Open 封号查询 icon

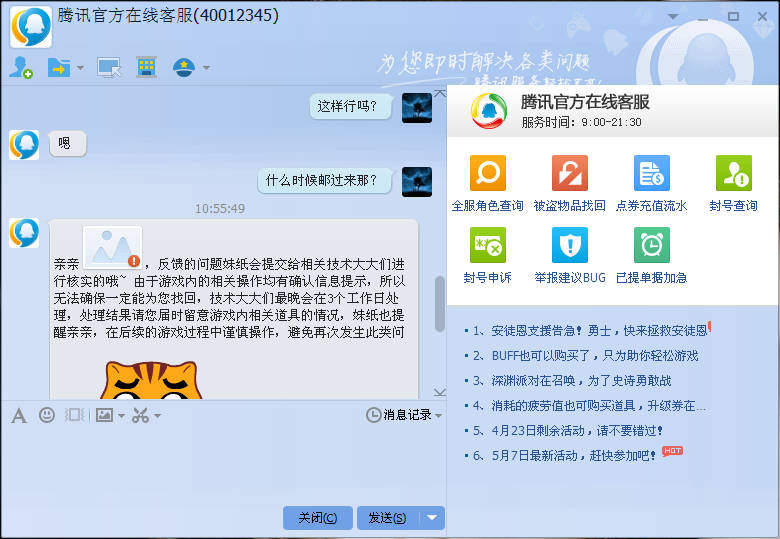click(x=734, y=173)
